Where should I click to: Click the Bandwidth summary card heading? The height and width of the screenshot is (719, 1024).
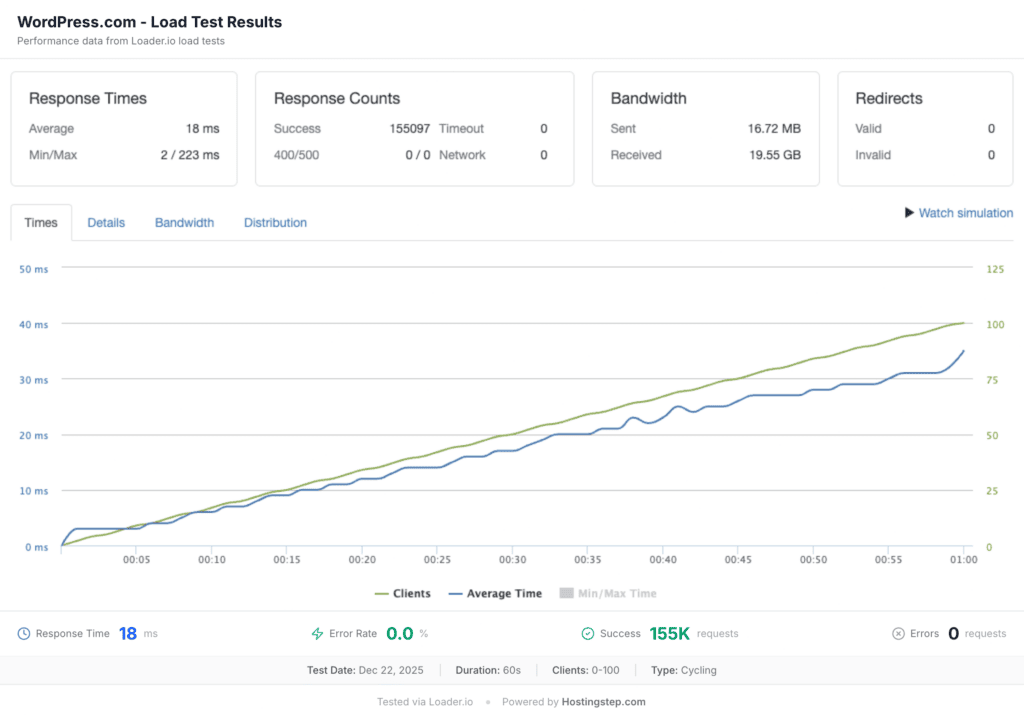(x=648, y=98)
